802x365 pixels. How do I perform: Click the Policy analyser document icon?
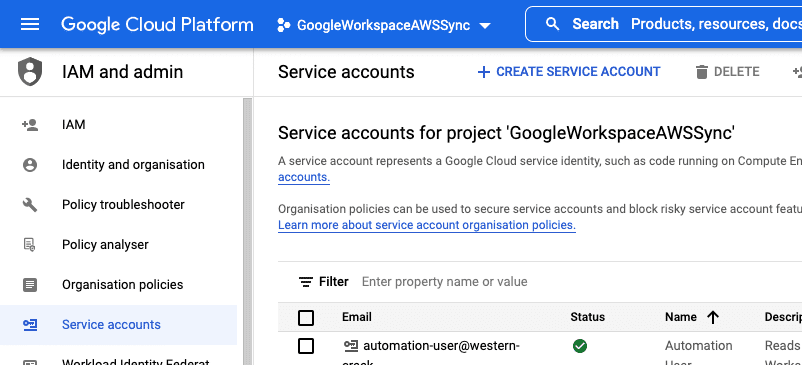coord(30,244)
